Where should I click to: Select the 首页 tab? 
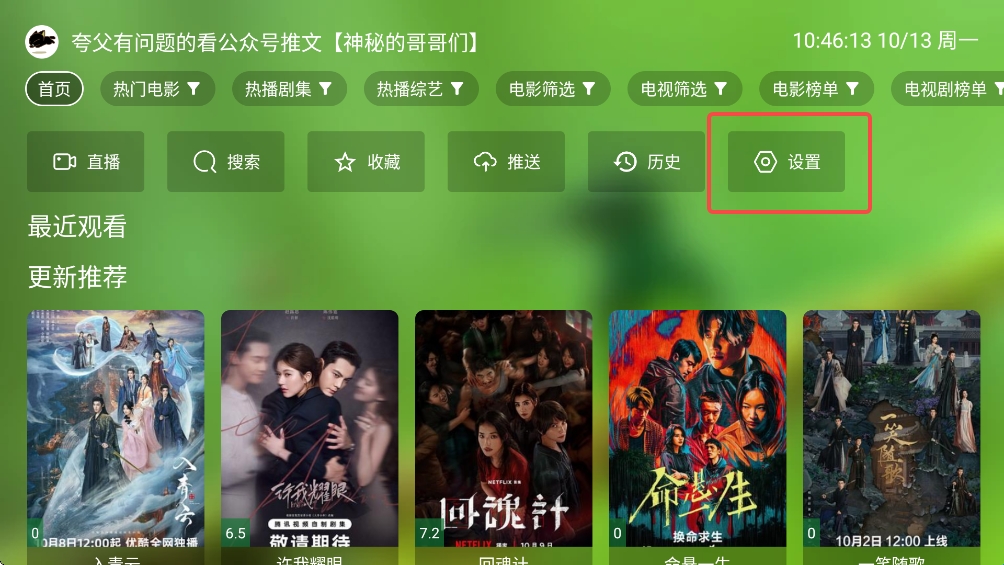54,89
